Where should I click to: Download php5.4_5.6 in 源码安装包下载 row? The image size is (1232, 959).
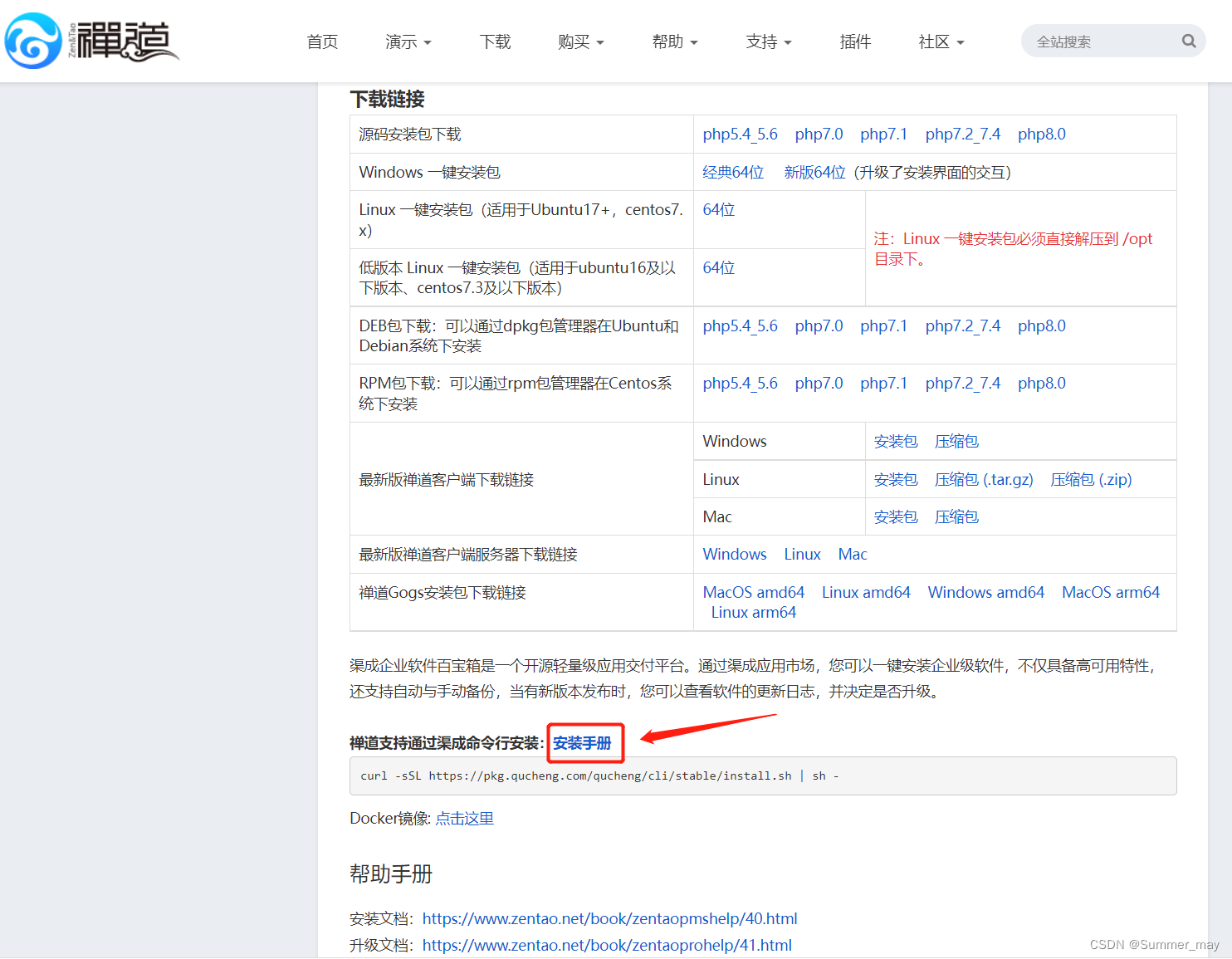(x=740, y=135)
